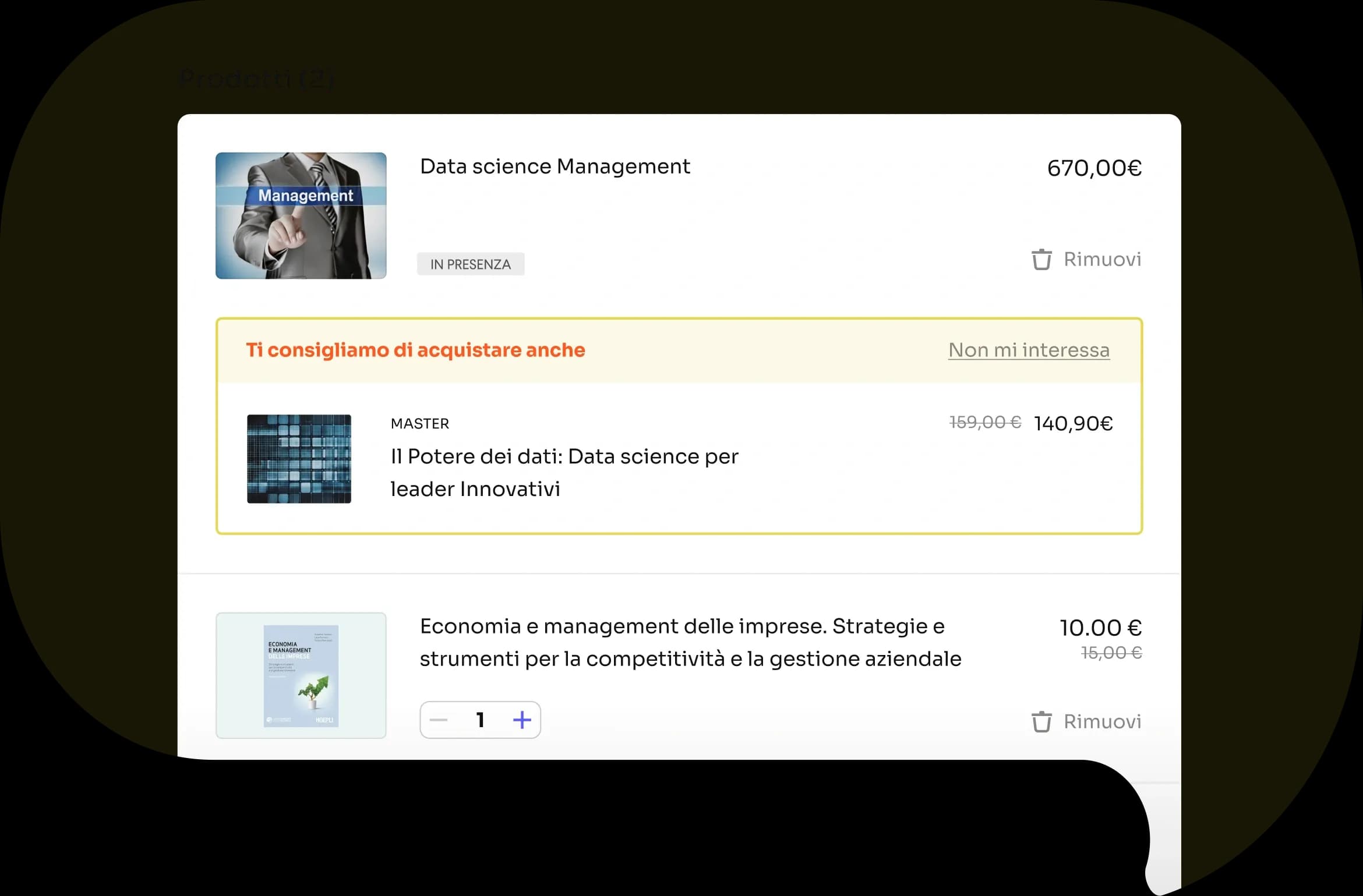This screenshot has width=1363, height=896.
Task: Increase quantity with the plus icon
Action: 522,720
